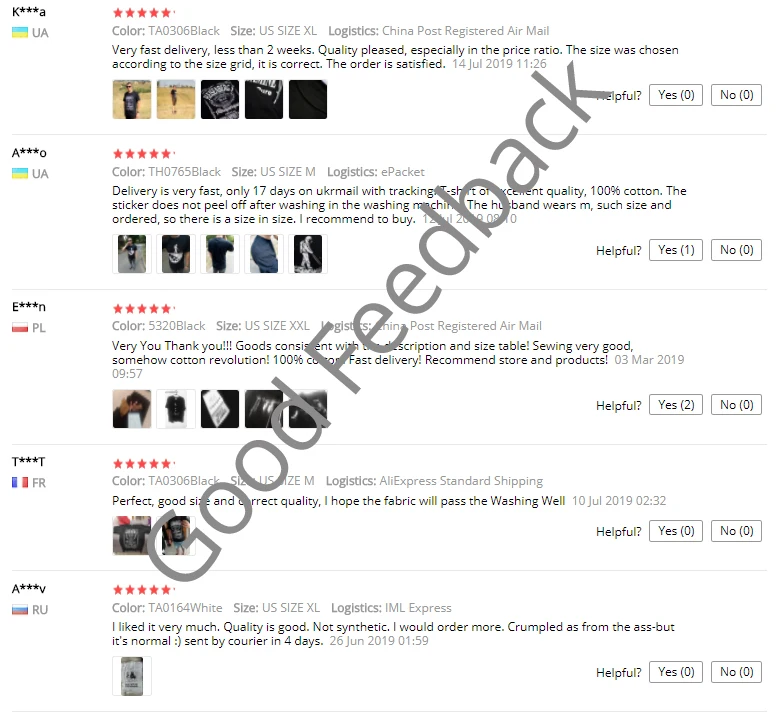Viewport: 780px width, 713px height.
Task: Click No (0) on E***n's review
Action: click(736, 405)
